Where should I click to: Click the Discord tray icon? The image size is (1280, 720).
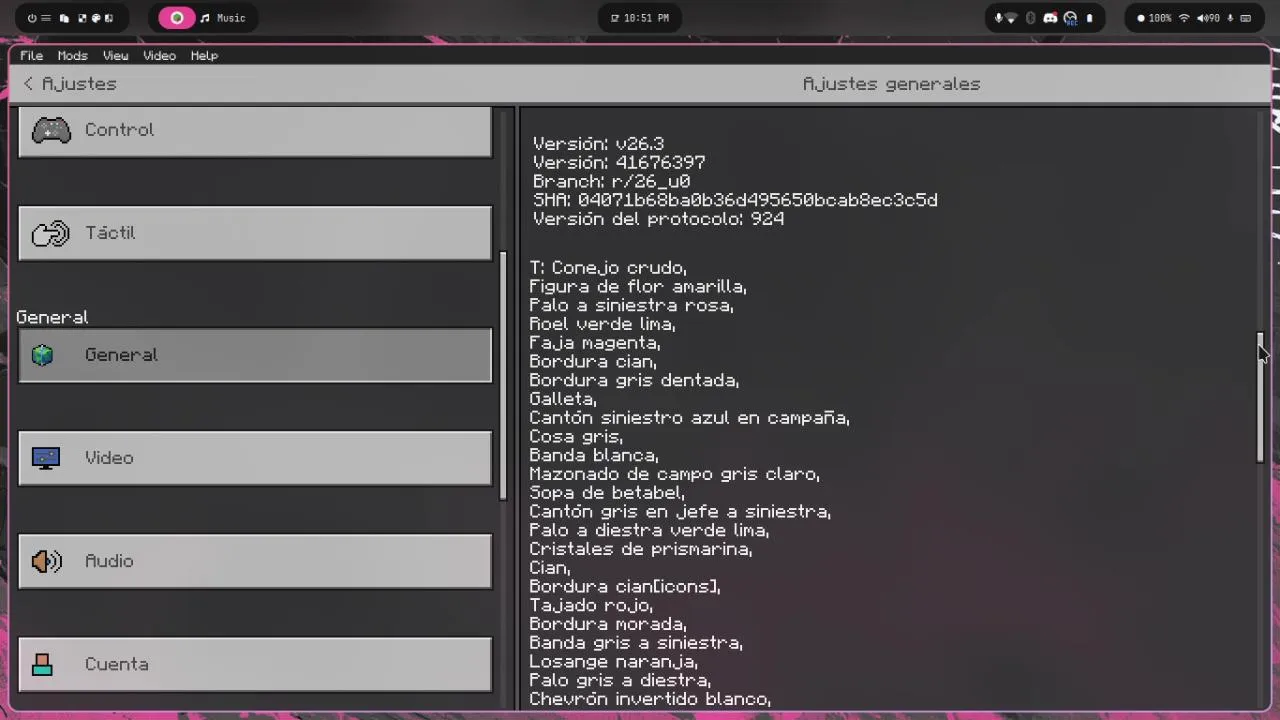tap(1050, 18)
